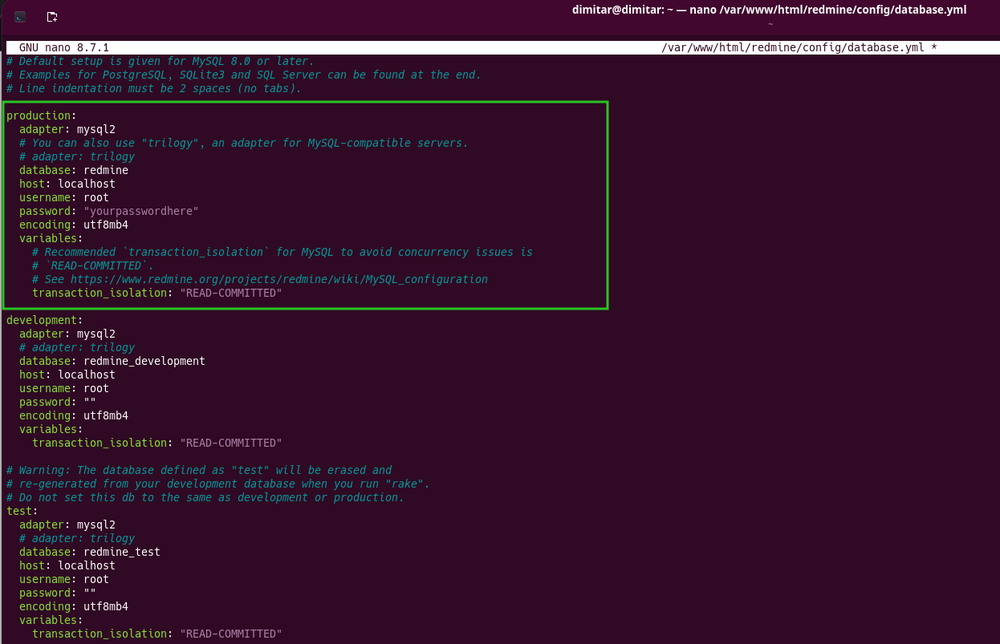Place cursor on '# Examples for PostgreSQL' comment line
This screenshot has height=644, width=1000.
point(243,75)
